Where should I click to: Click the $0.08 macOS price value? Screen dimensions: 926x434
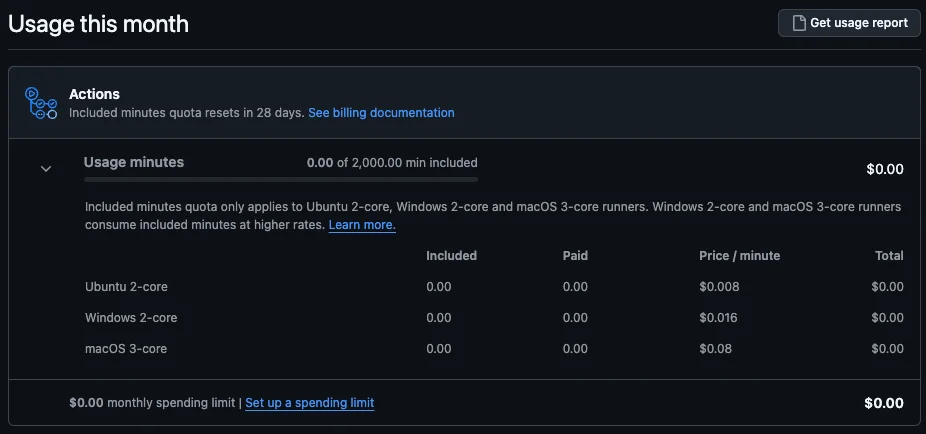click(x=715, y=349)
